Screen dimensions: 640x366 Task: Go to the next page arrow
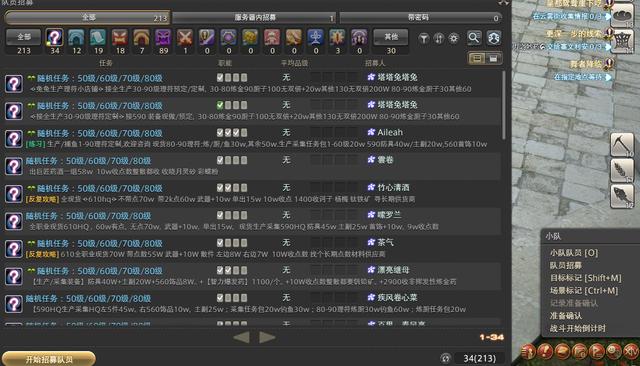[x=267, y=337]
